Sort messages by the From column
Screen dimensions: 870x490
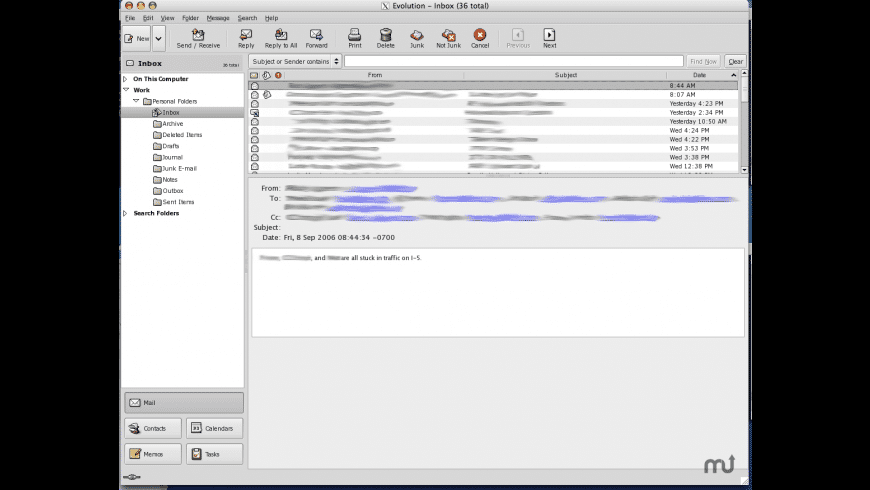pos(375,75)
